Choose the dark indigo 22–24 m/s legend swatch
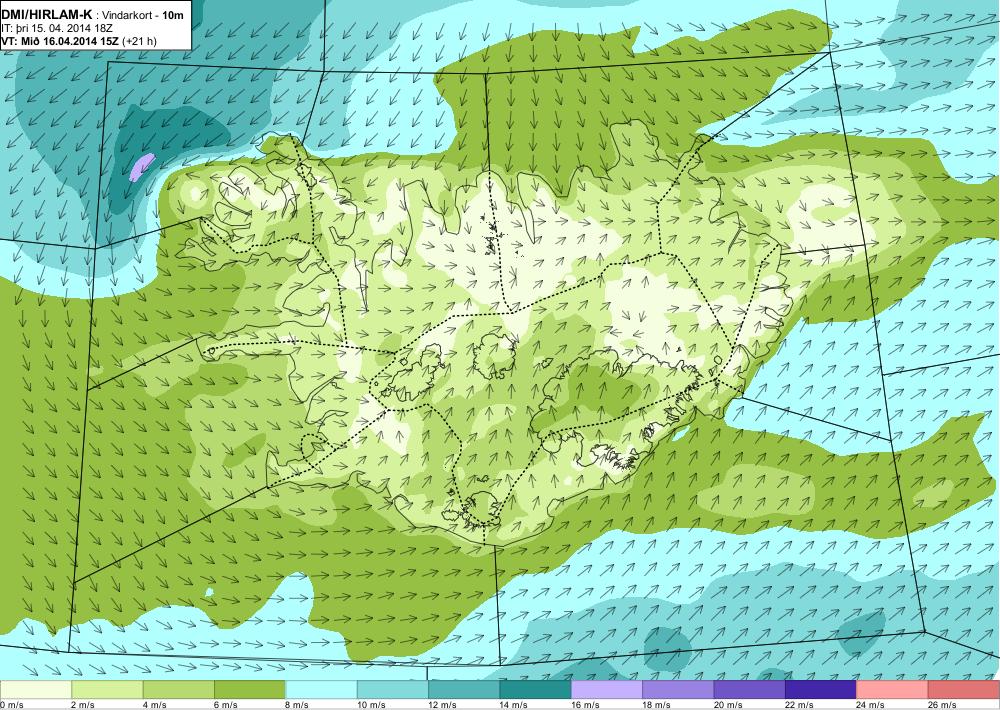This screenshot has width=1000, height=710. (x=821, y=690)
